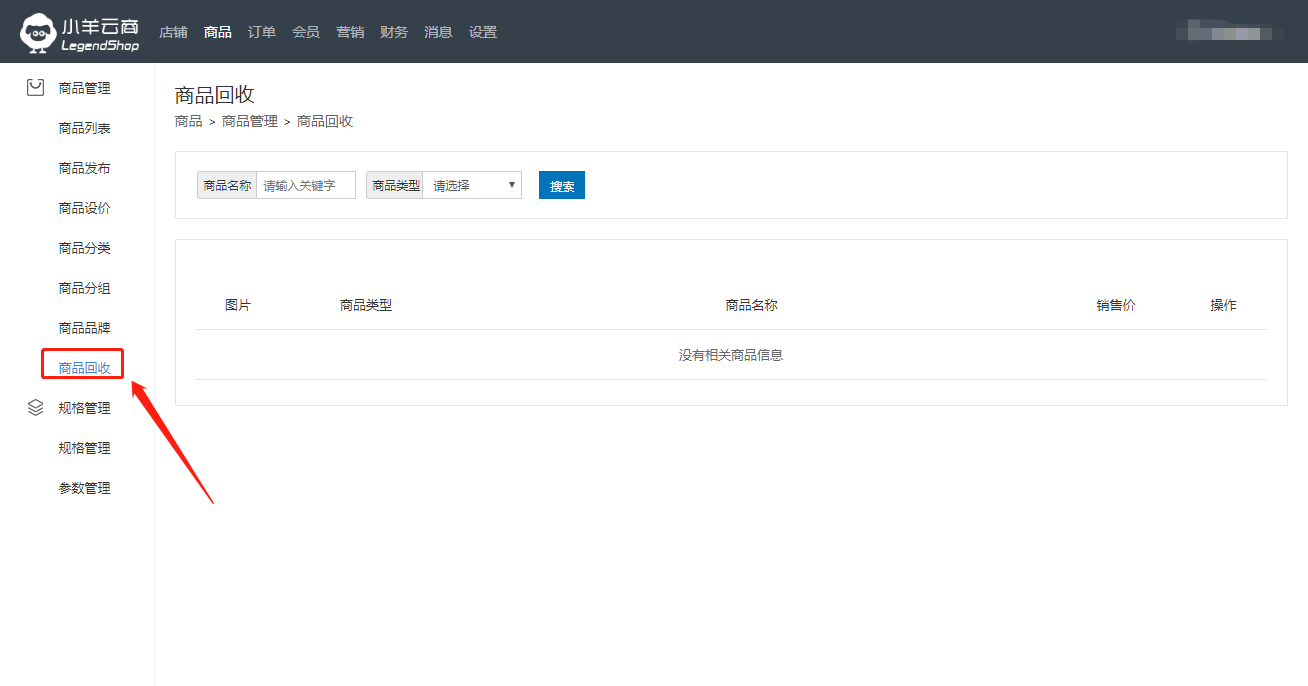Open 商品分类 in the sidebar
The image size is (1308, 686).
[x=84, y=248]
